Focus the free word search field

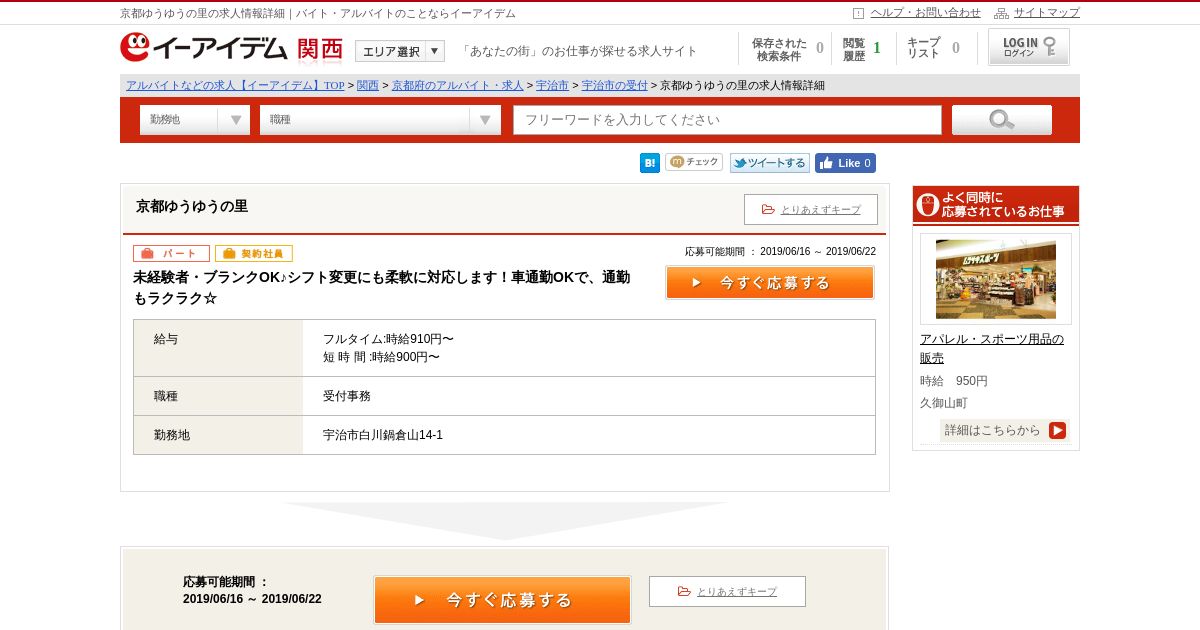[x=727, y=120]
